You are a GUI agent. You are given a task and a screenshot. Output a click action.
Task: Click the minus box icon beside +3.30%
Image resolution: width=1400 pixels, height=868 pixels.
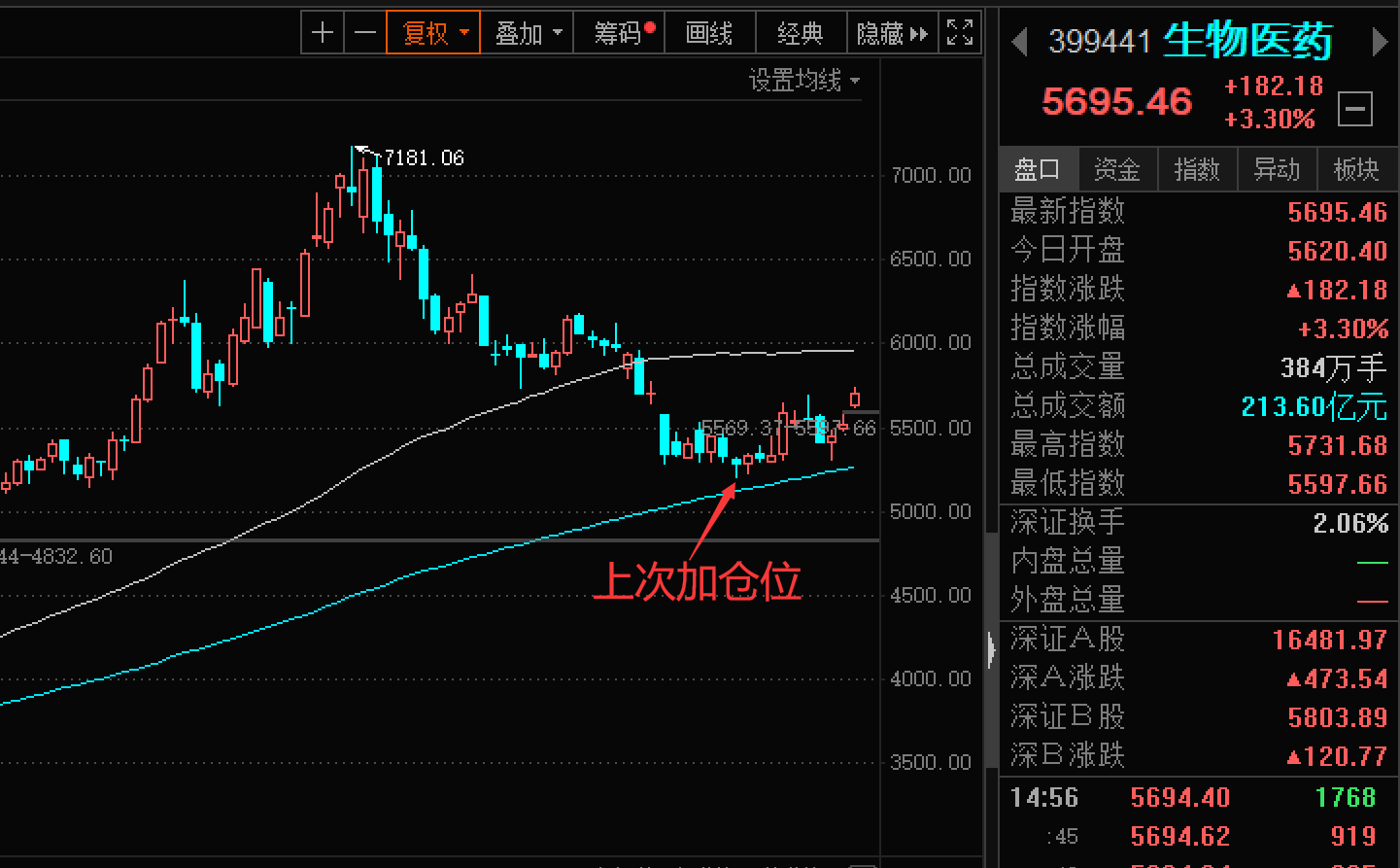pyautogui.click(x=1354, y=108)
